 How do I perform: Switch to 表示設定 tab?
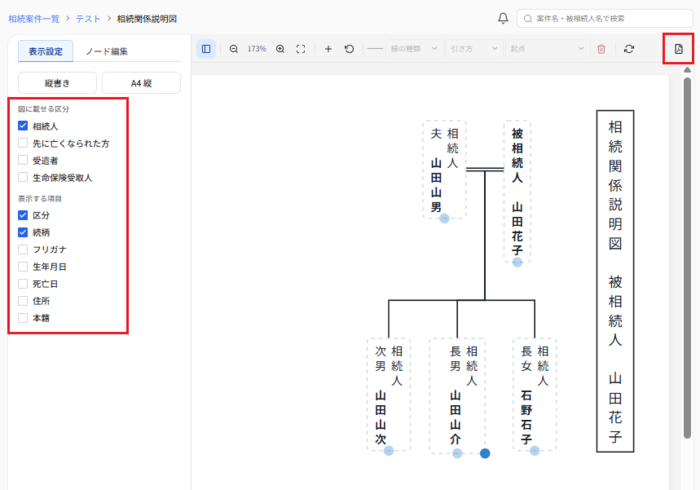46,51
